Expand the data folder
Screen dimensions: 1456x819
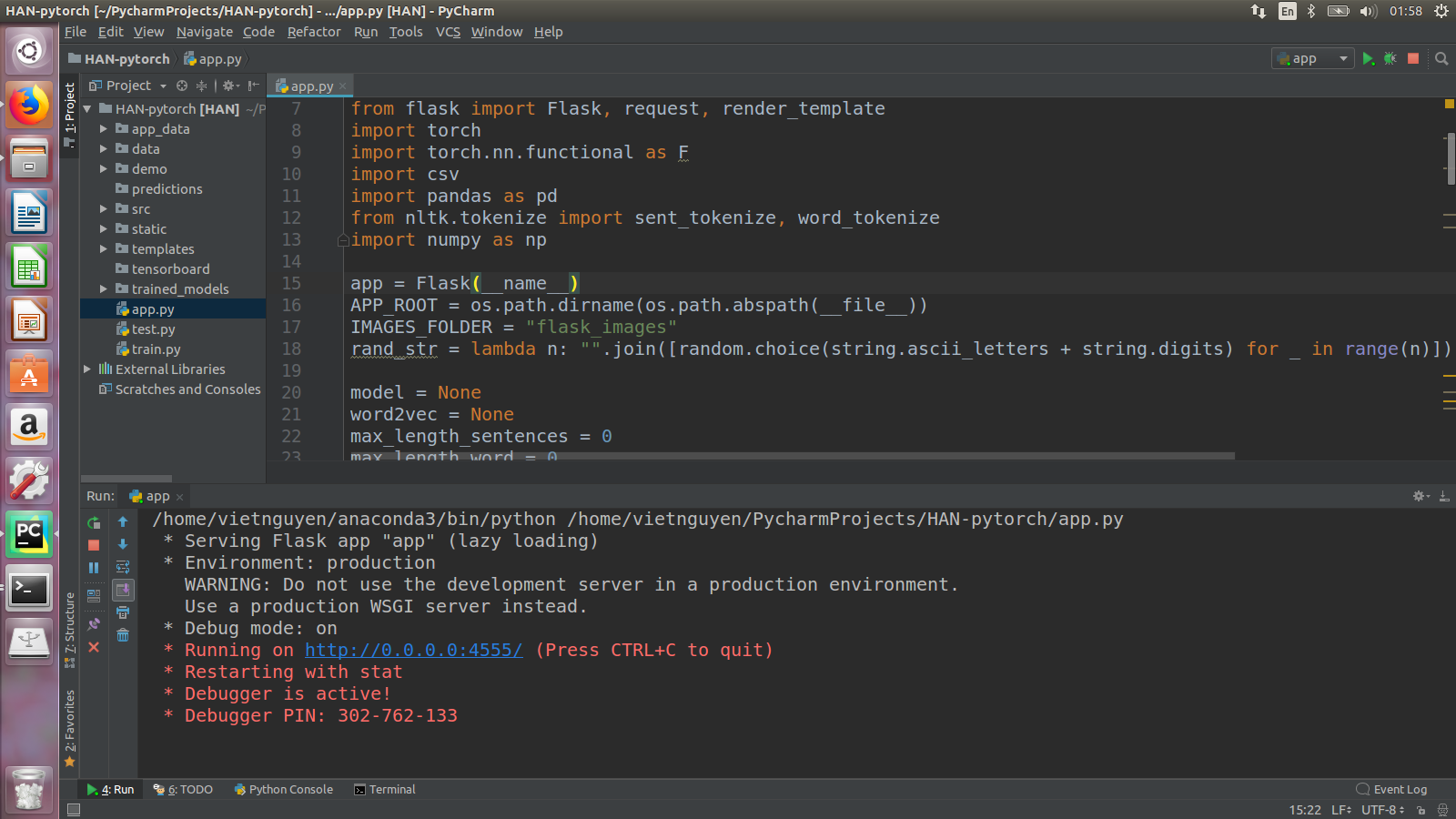pyautogui.click(x=104, y=149)
